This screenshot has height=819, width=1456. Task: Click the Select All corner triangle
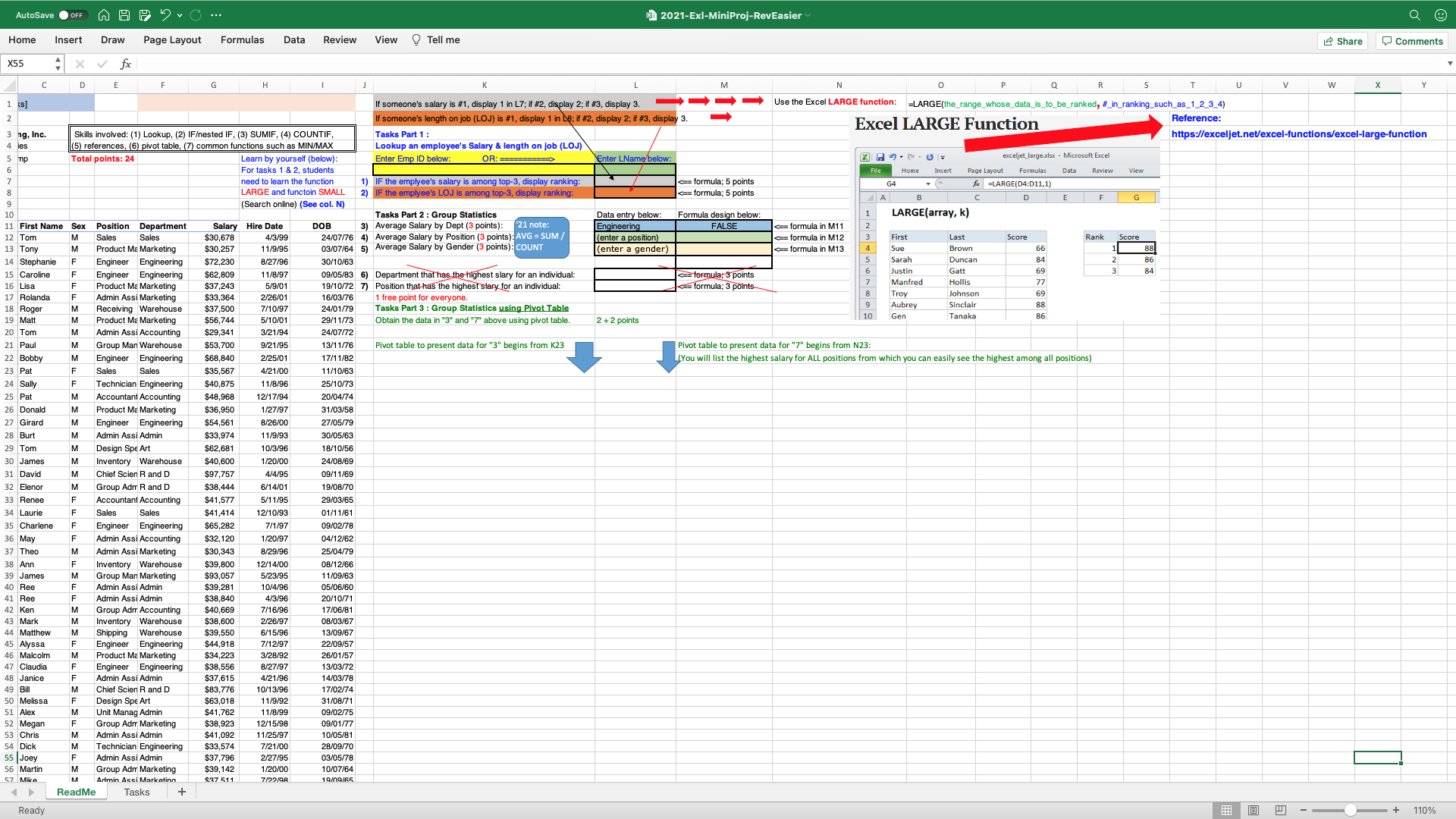[x=10, y=85]
